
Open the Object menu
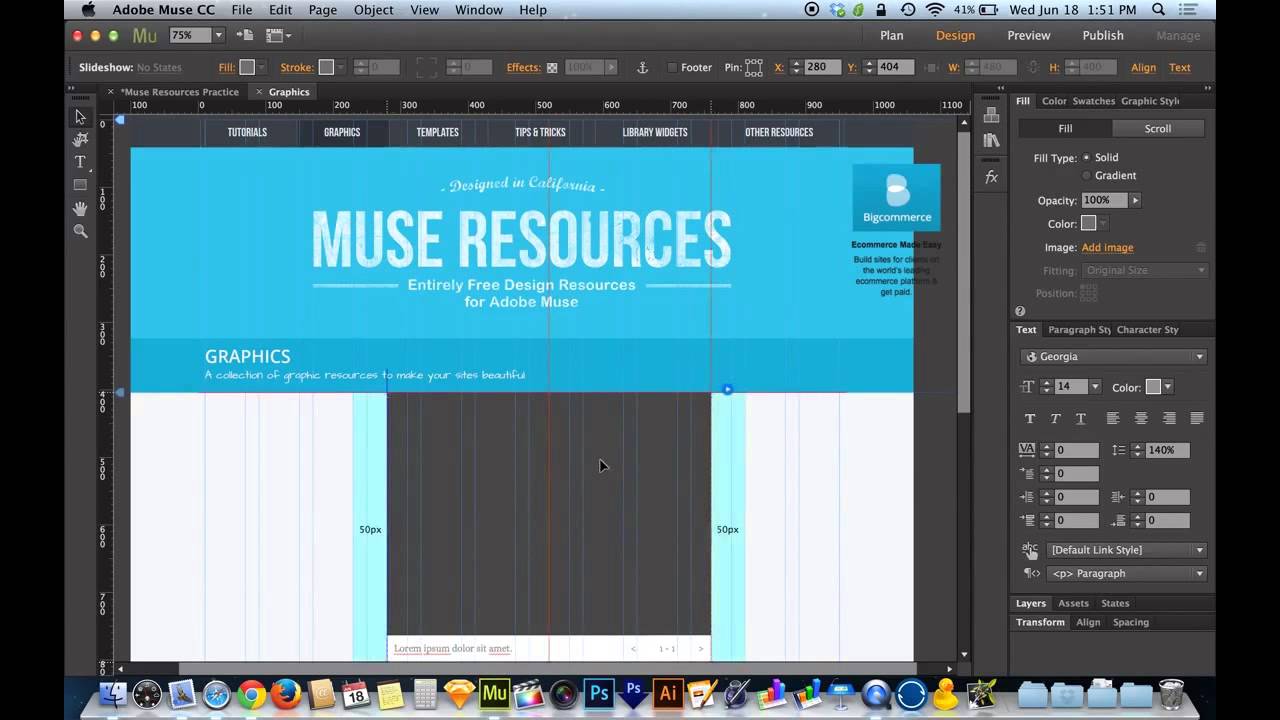coord(373,10)
